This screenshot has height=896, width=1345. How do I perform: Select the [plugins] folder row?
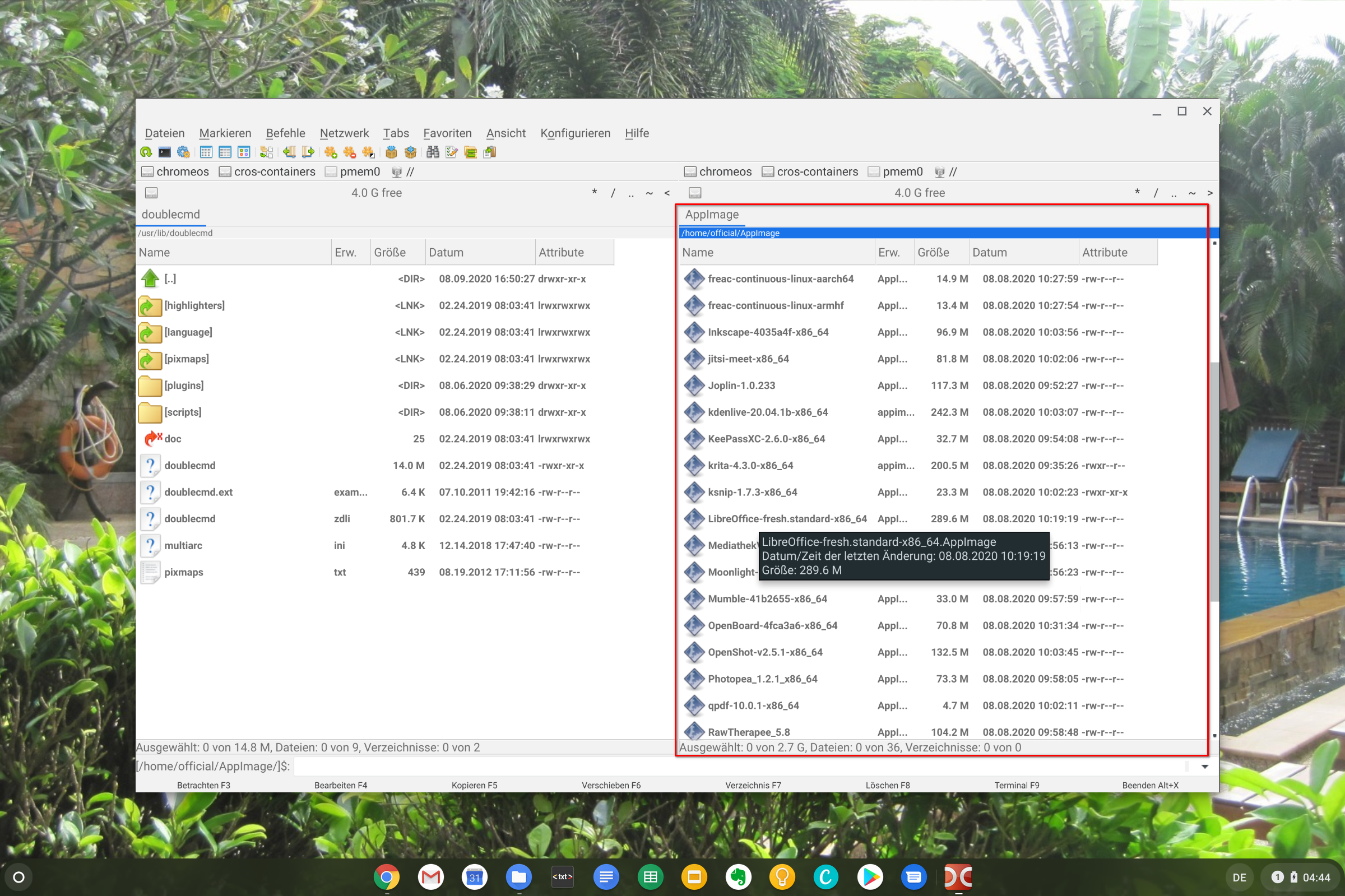click(375, 385)
